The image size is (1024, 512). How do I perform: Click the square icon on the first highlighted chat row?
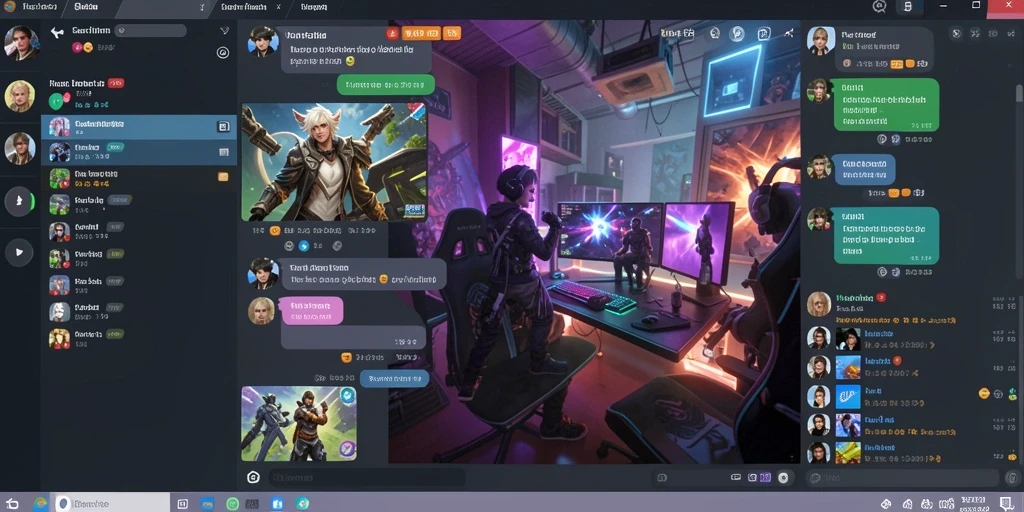[x=223, y=127]
